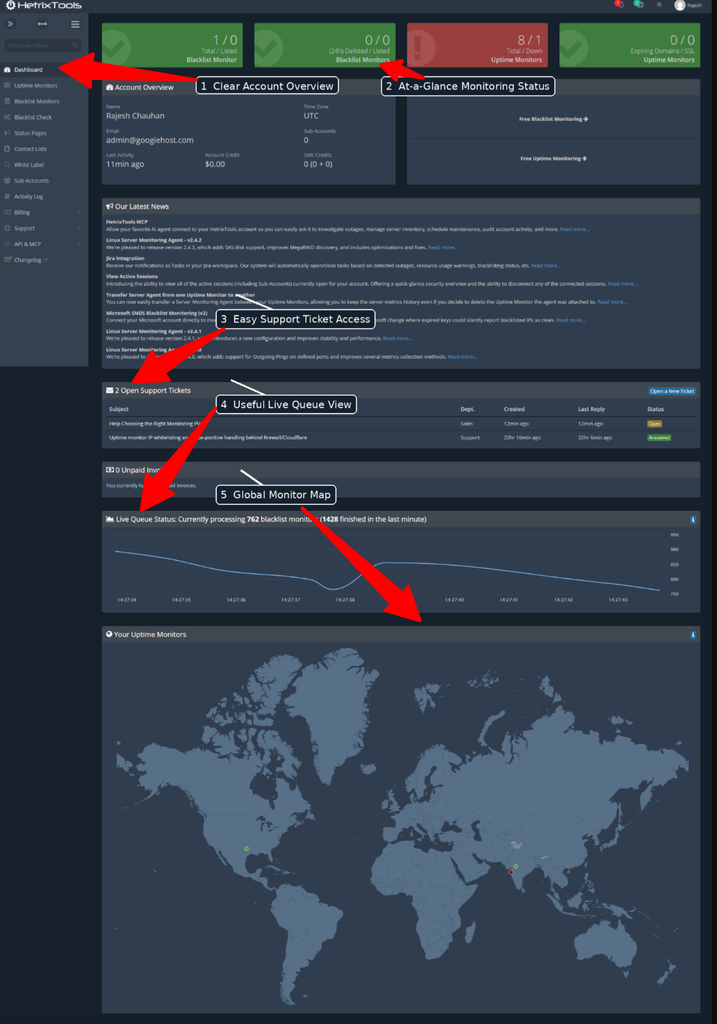Click the admin@googiehost.com email text

pos(150,140)
